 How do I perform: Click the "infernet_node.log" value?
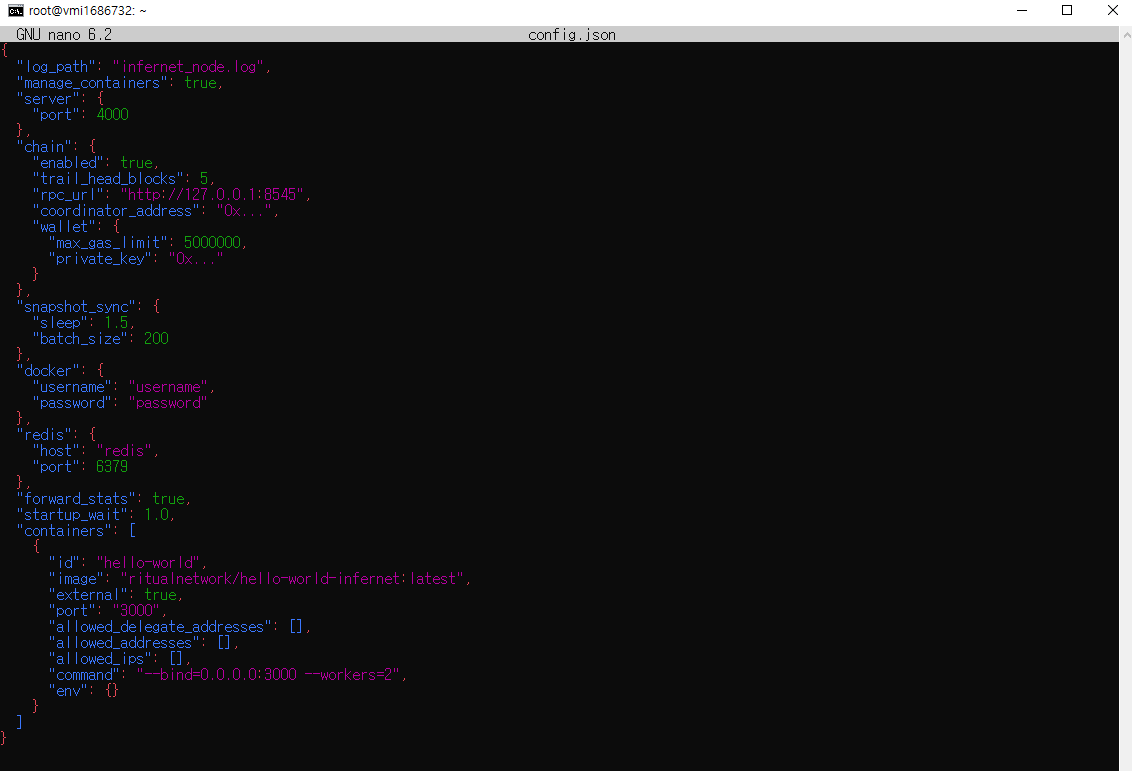tap(188, 66)
